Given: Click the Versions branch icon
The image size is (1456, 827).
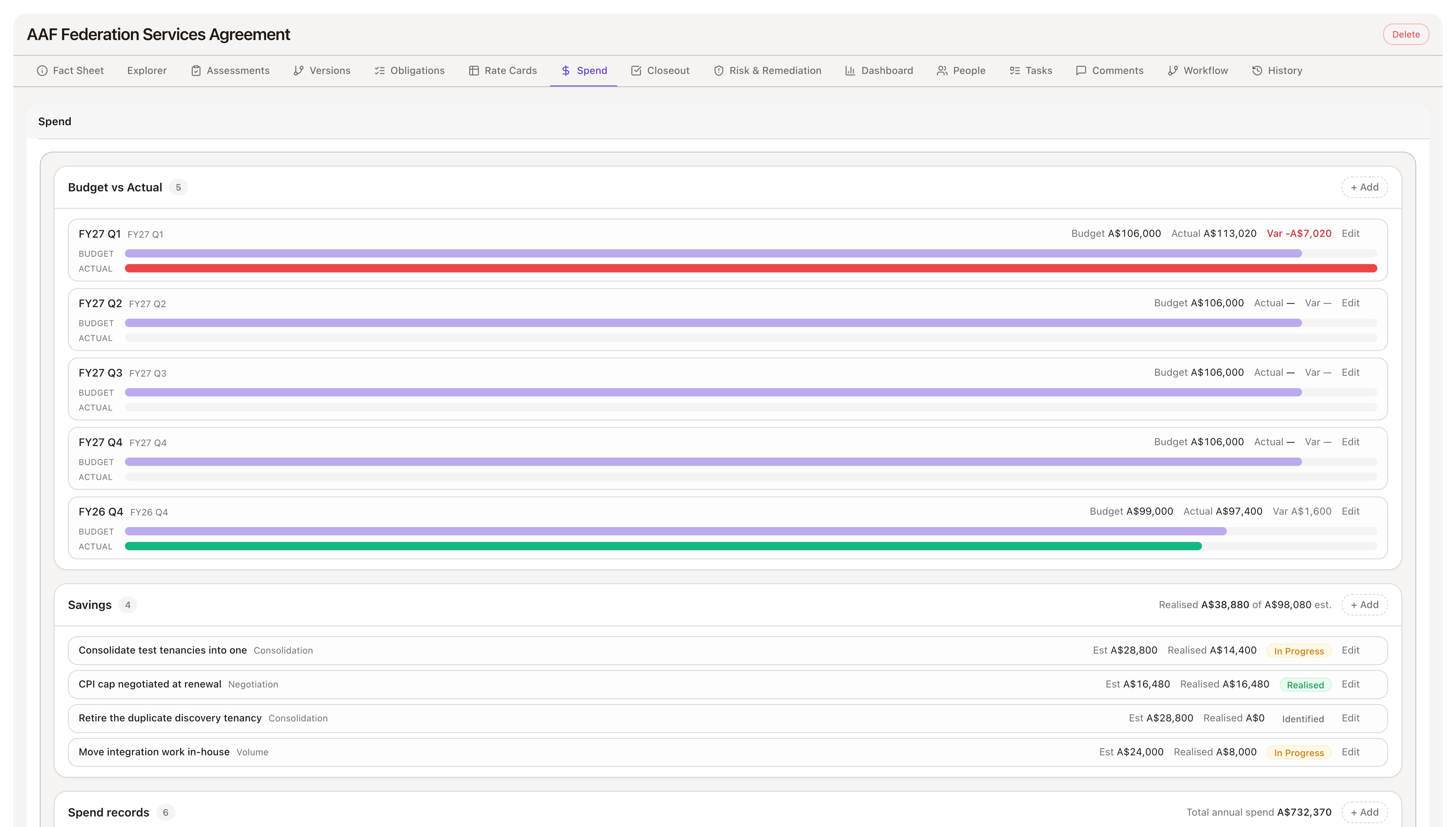Looking at the screenshot, I should point(299,70).
